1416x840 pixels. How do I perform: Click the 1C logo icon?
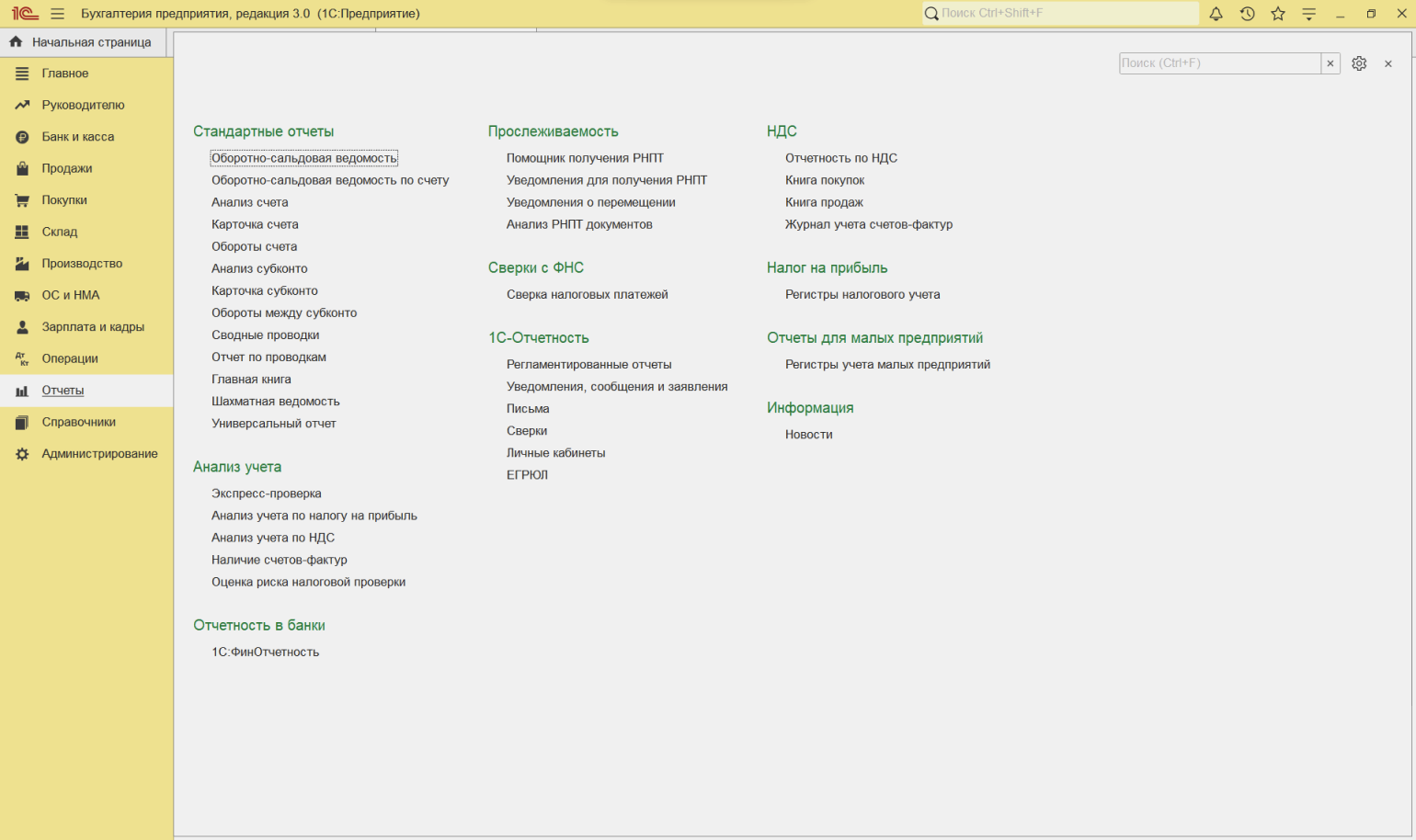(25, 14)
